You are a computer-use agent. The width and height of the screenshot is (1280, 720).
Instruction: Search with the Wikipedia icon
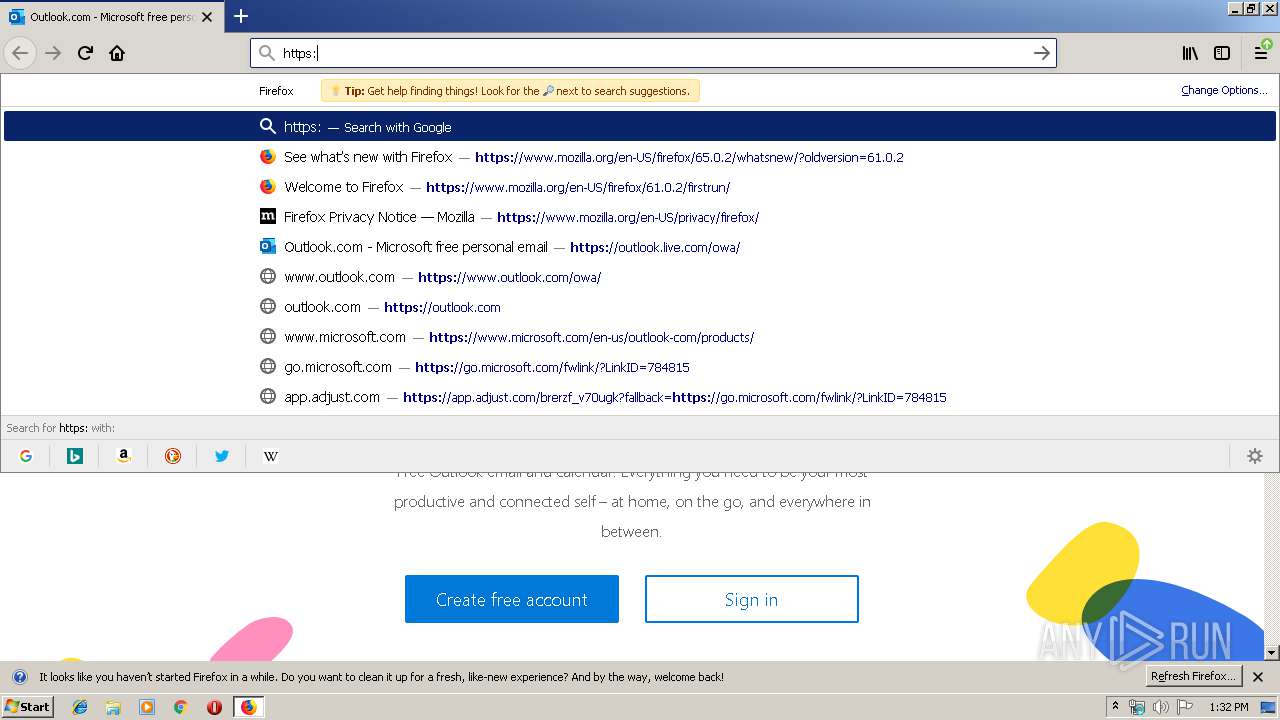coord(270,455)
